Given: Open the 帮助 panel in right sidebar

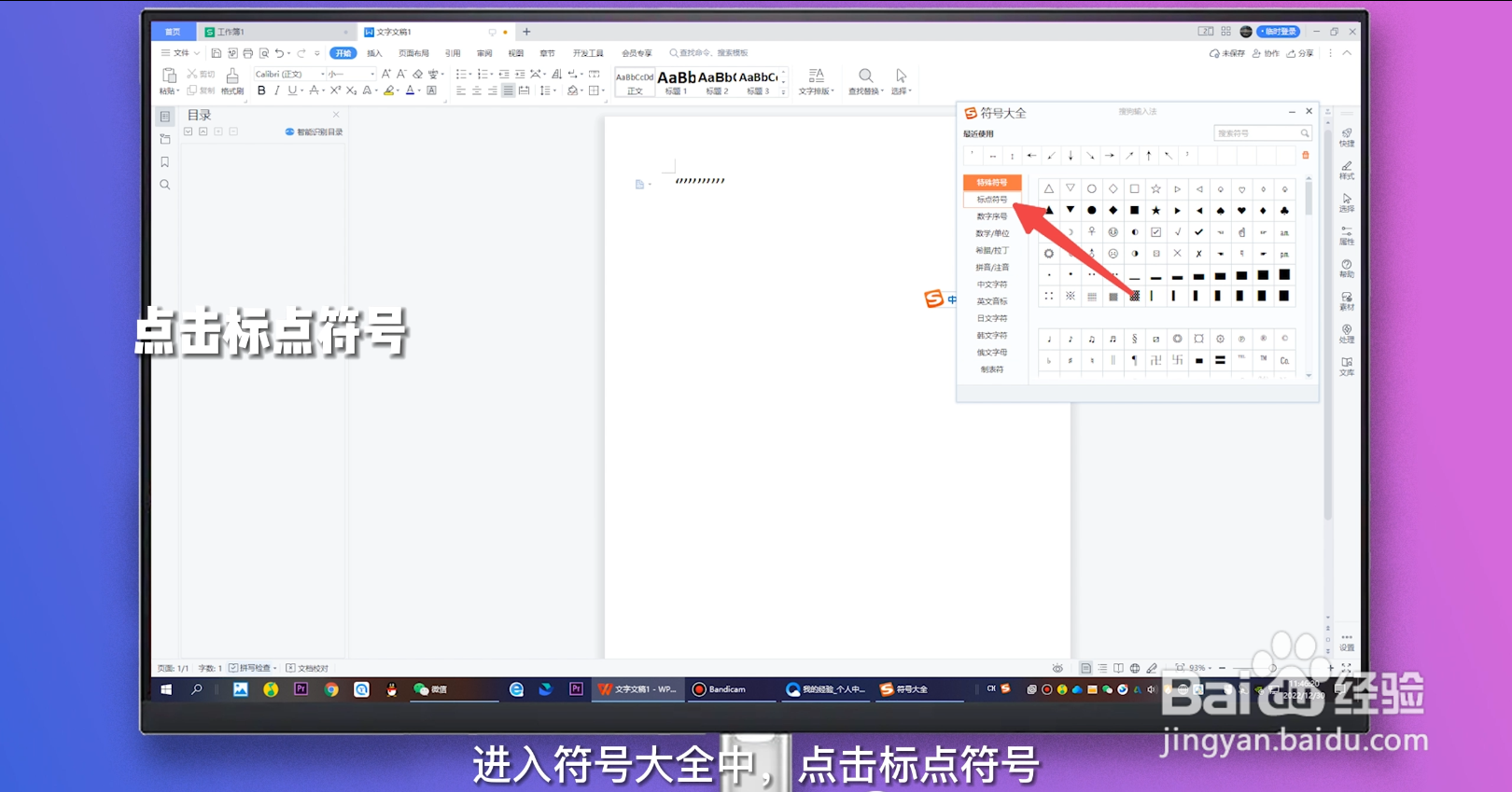Looking at the screenshot, I should coord(1347,269).
